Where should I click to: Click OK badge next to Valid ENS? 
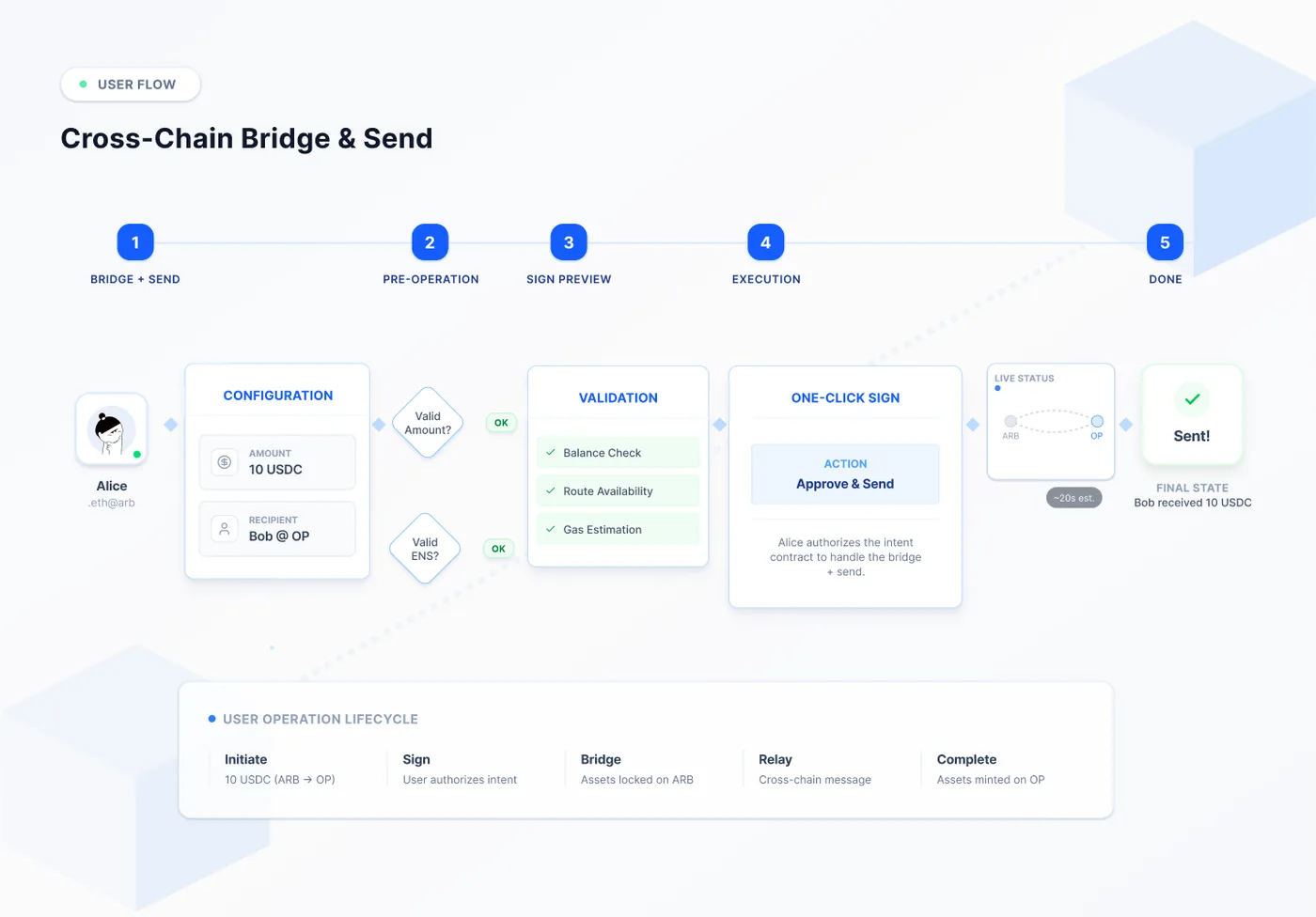click(x=498, y=549)
